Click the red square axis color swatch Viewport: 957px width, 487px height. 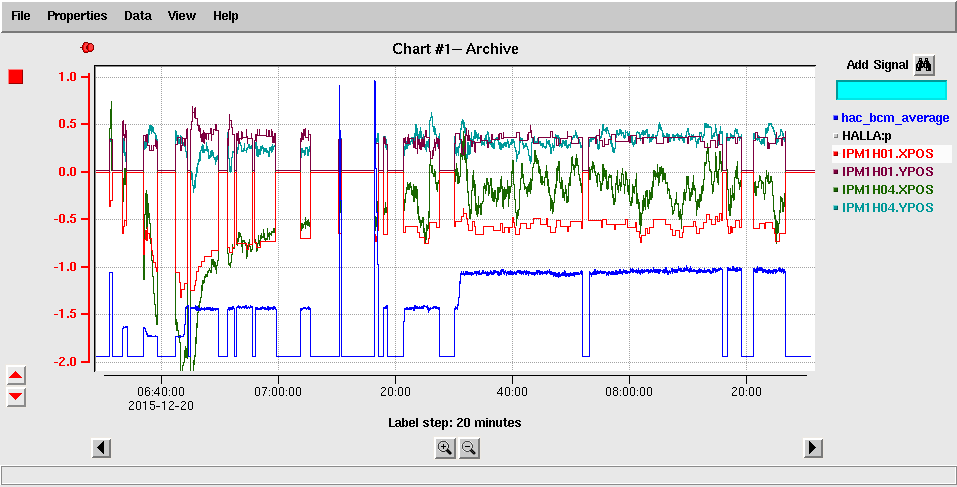coord(16,77)
